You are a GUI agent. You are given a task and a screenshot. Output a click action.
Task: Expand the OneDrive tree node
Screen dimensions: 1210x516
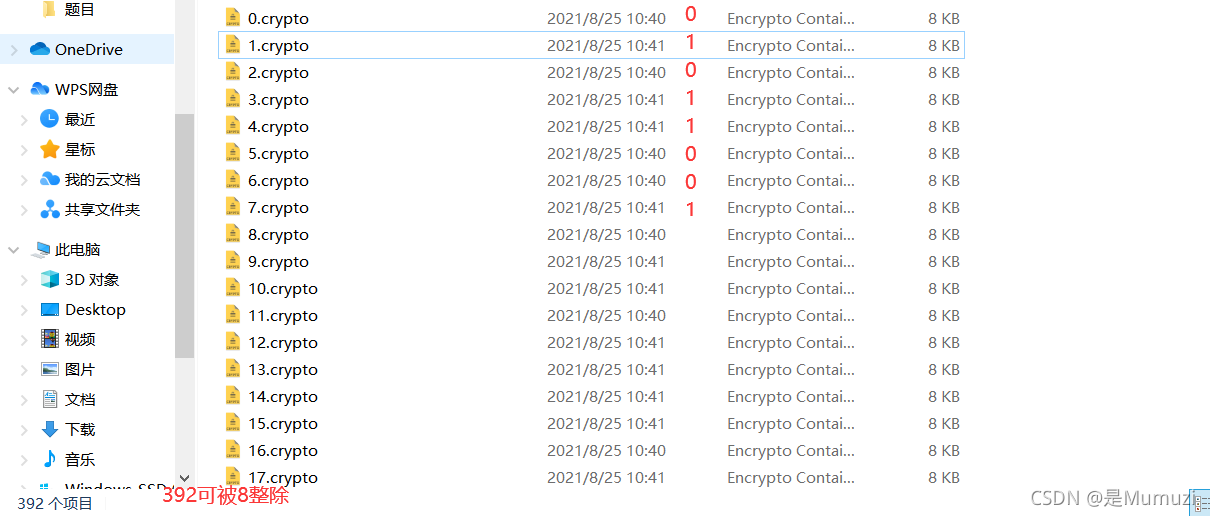click(13, 49)
